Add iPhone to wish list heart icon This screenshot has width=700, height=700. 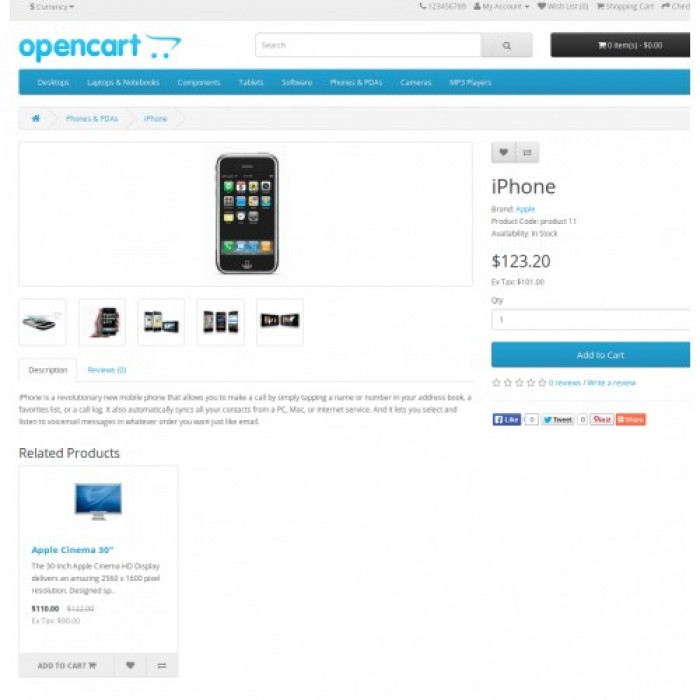pyautogui.click(x=504, y=152)
